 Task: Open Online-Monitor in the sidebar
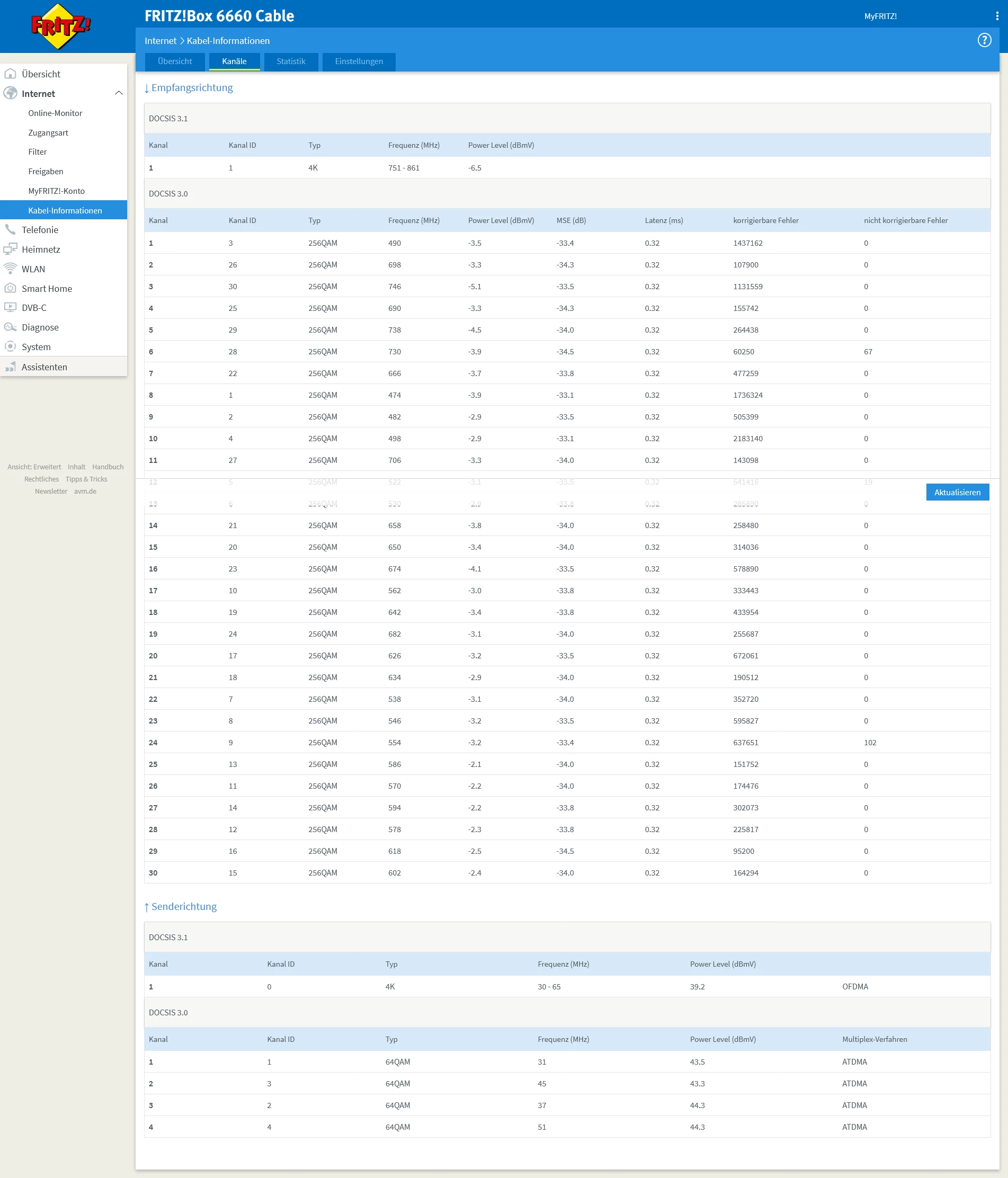pos(55,113)
